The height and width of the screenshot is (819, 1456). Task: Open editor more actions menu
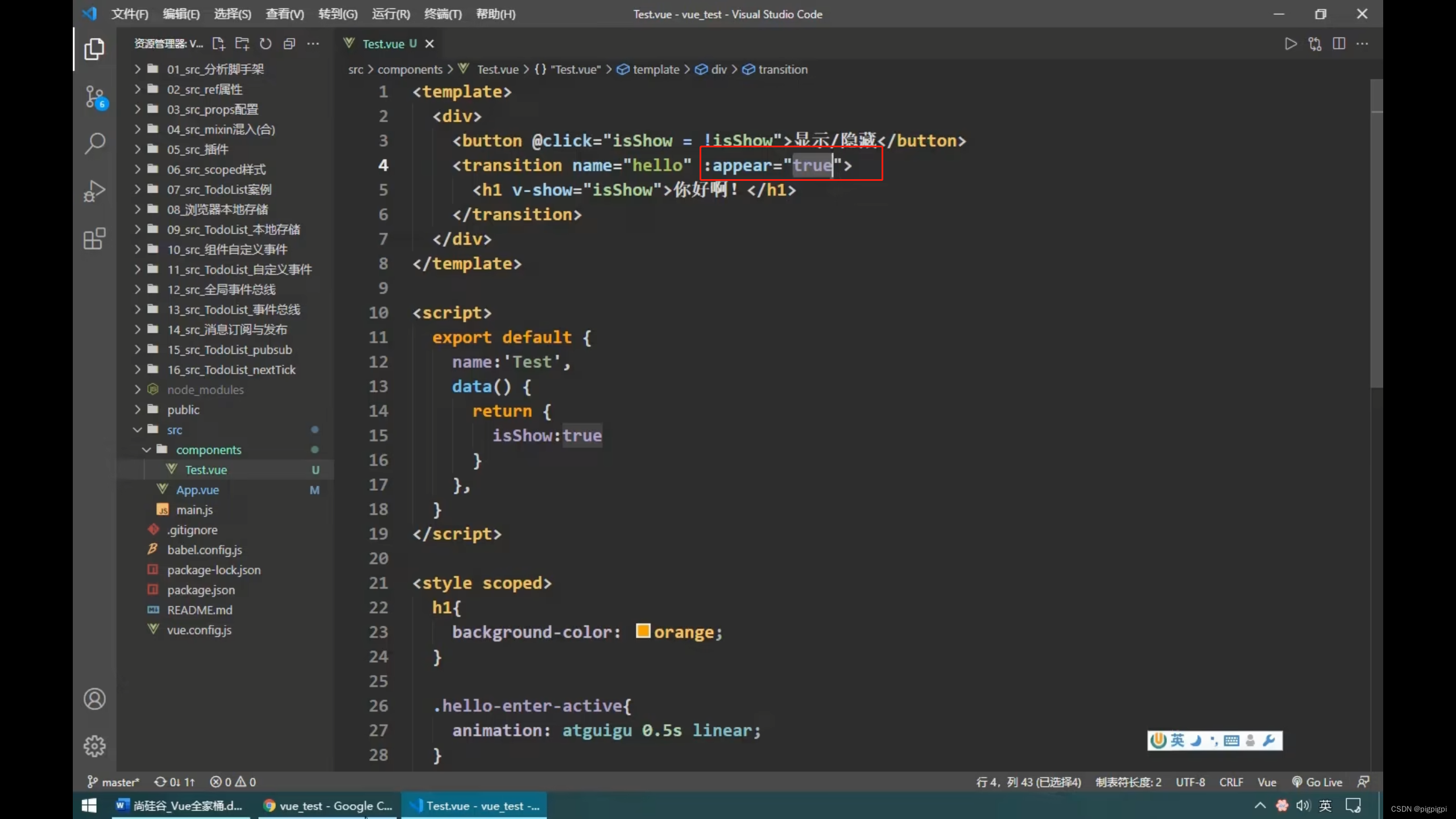pyautogui.click(x=1363, y=44)
